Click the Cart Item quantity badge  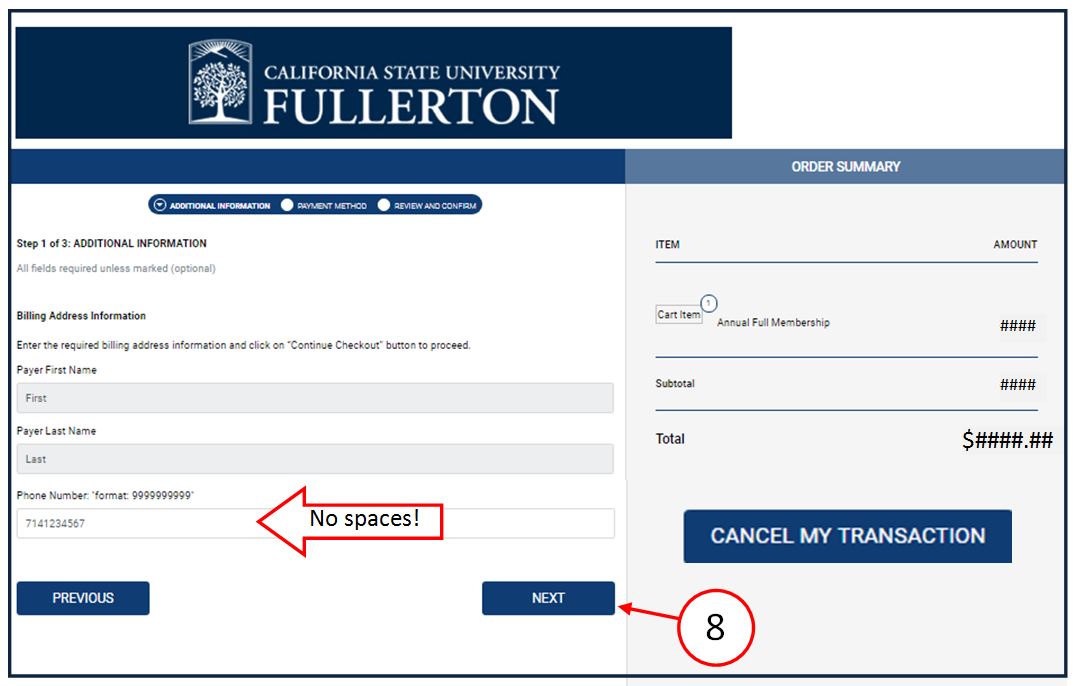[709, 303]
